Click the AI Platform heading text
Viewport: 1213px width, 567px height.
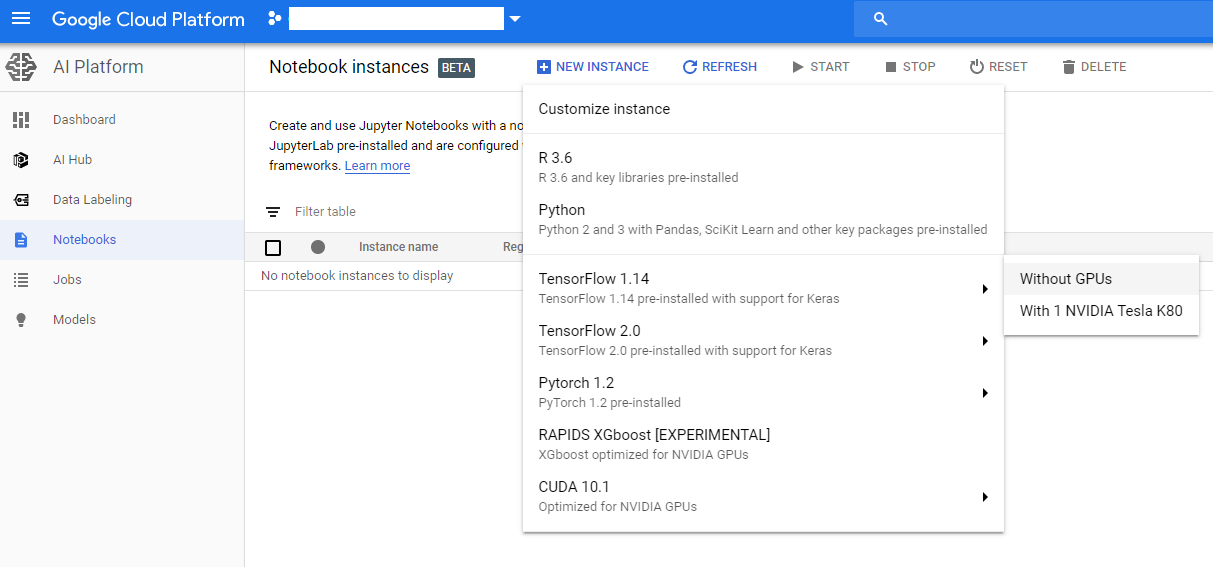click(98, 67)
